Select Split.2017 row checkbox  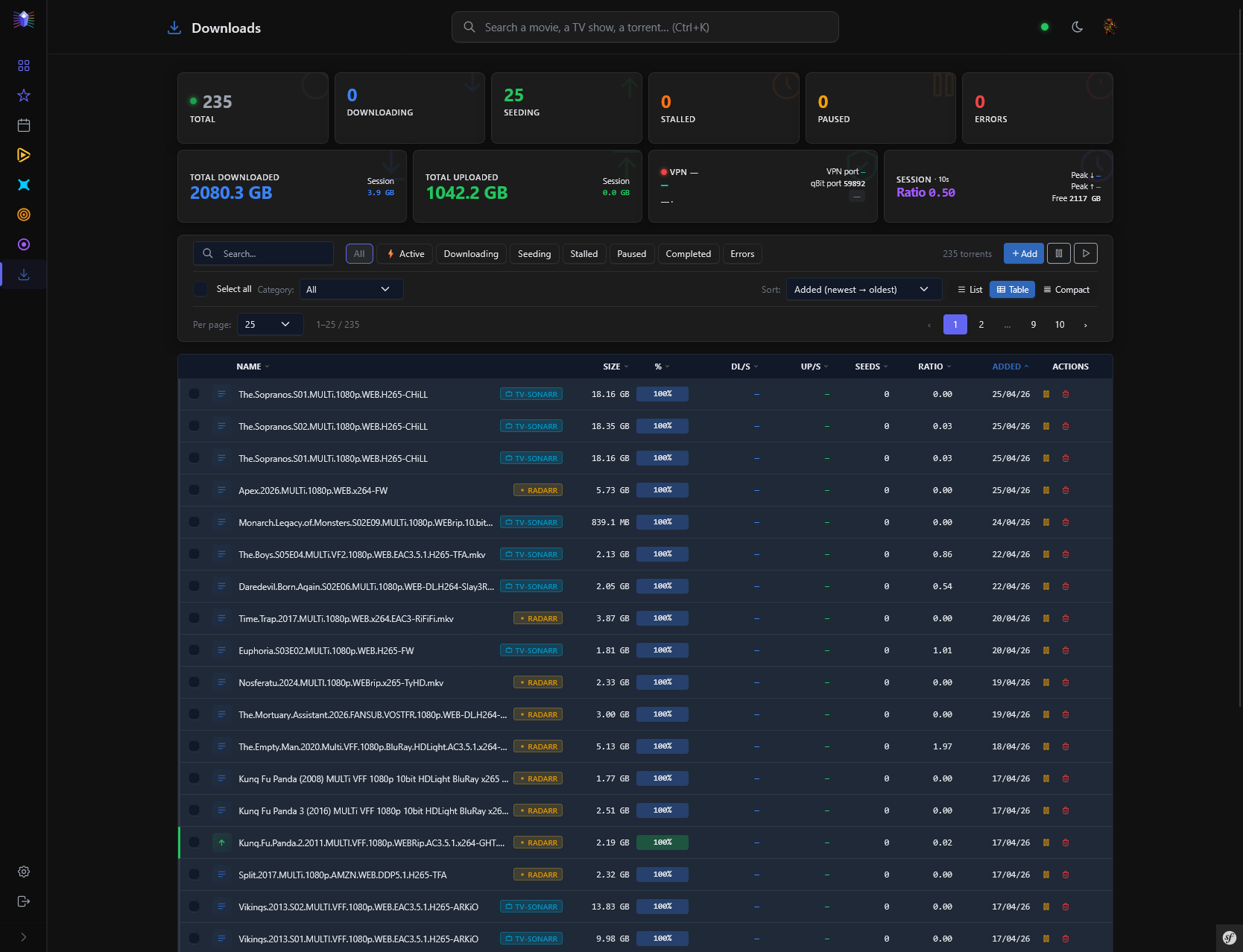[194, 875]
